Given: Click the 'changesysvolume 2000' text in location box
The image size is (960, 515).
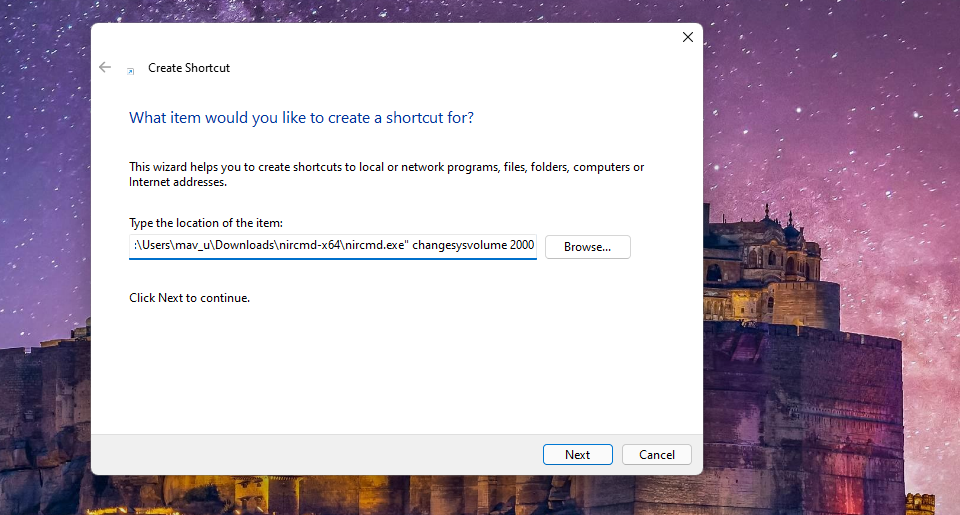Looking at the screenshot, I should pyautogui.click(x=475, y=246).
